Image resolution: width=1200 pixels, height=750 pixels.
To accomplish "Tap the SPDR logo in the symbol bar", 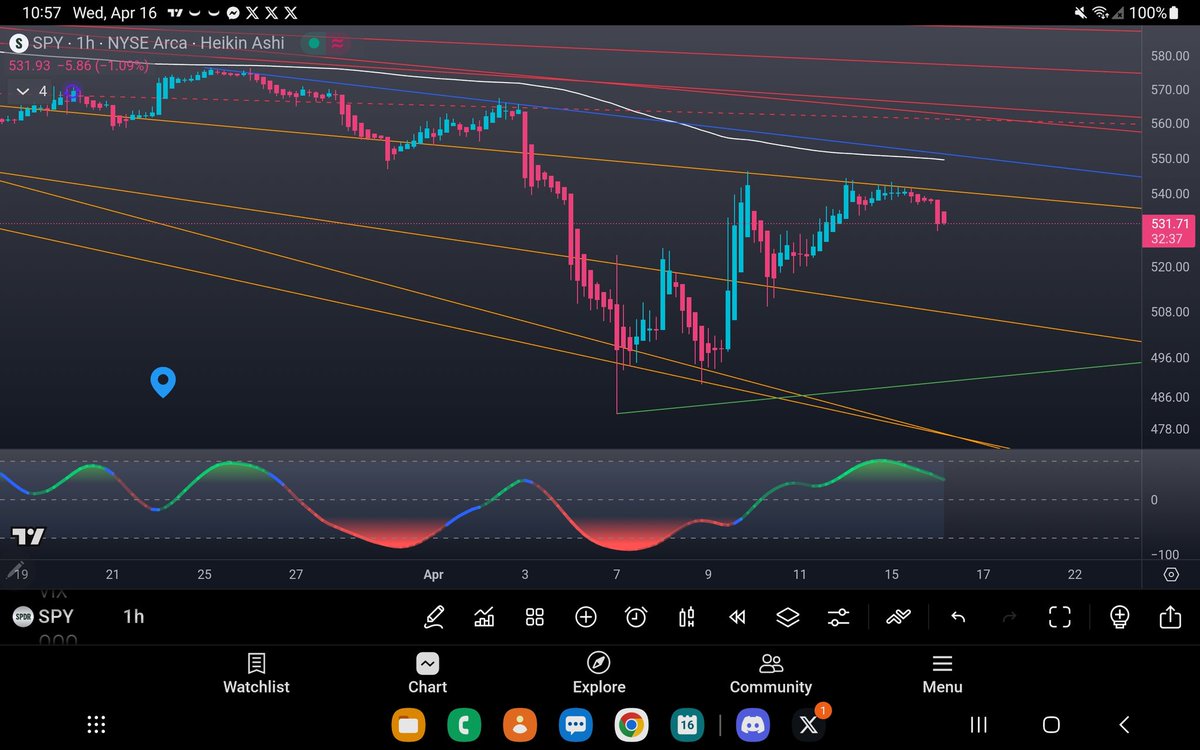I will tap(22, 617).
